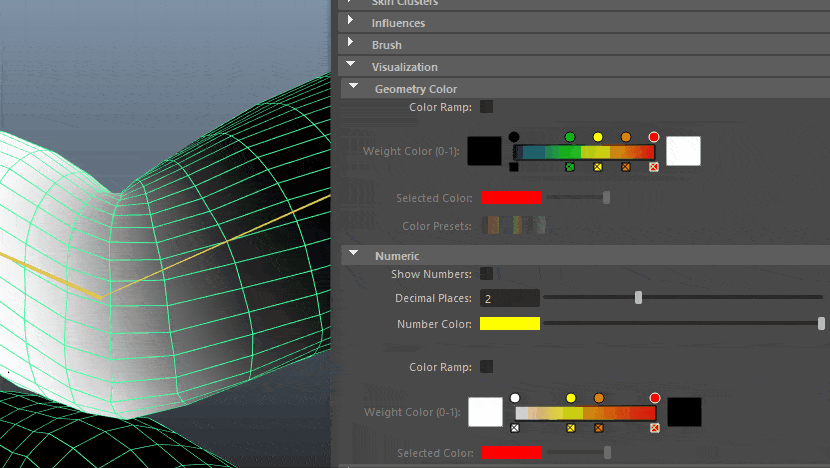
Task: Enable the Numeric Color Ramp checkbox
Action: [x=486, y=366]
